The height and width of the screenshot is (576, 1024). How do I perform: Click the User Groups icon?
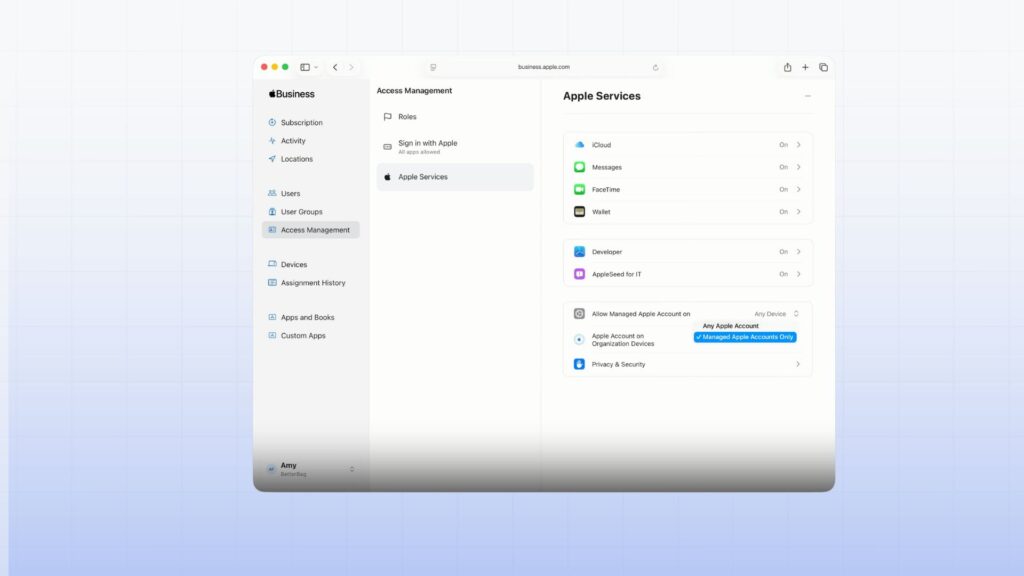(x=272, y=212)
